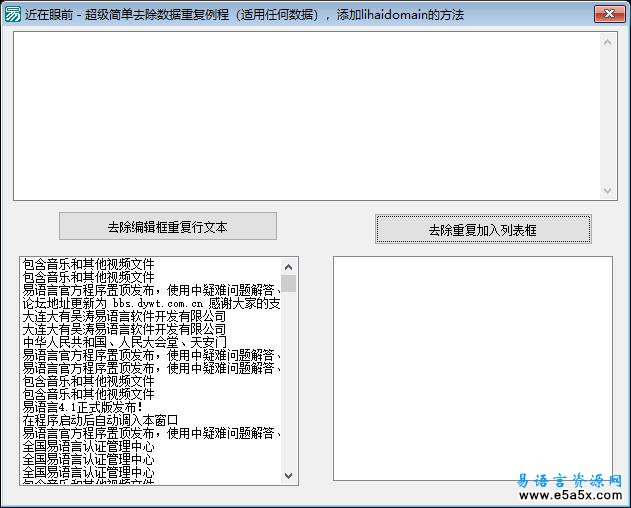Click up arrow of left list scrollbar

289,267
